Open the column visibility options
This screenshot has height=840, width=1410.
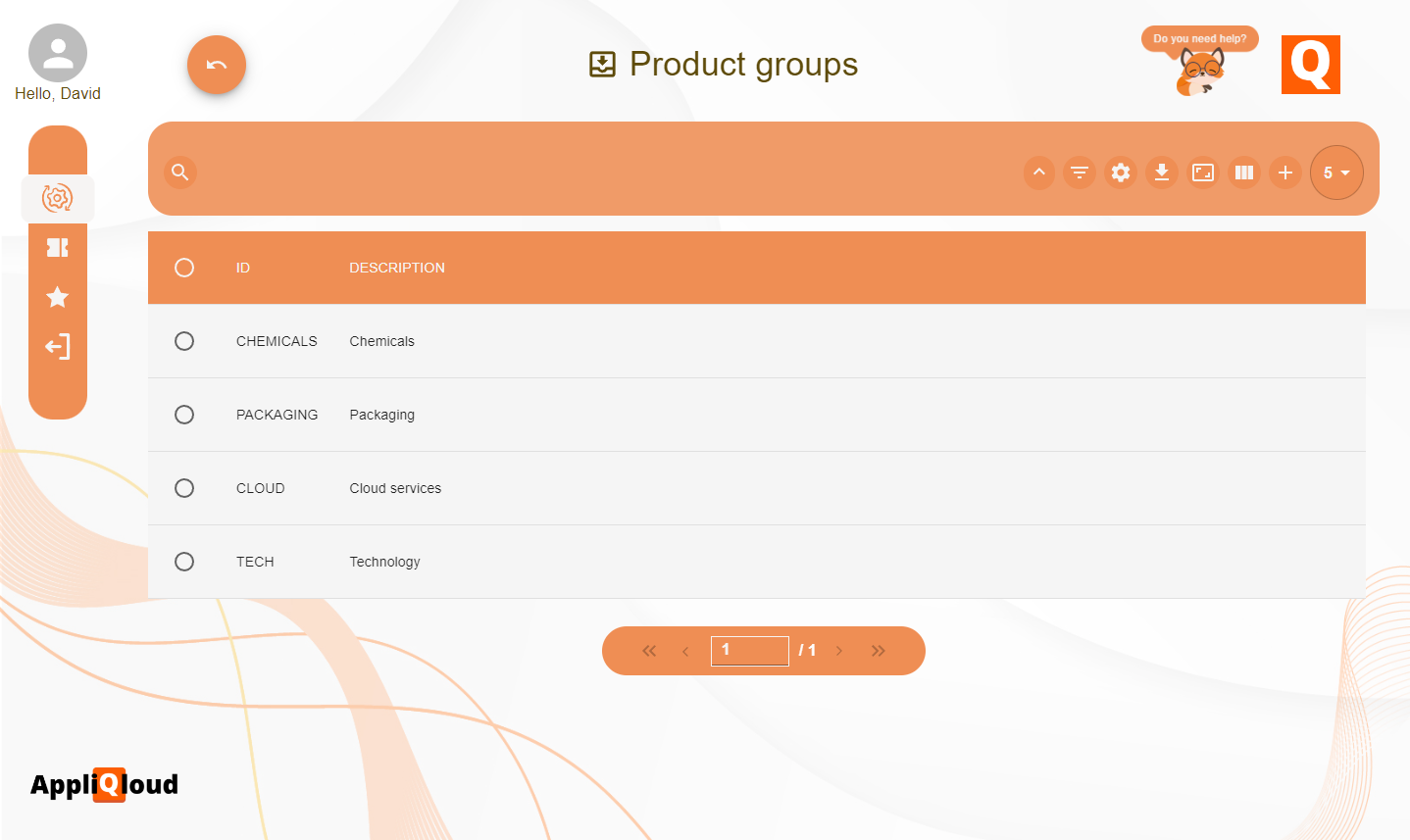pyautogui.click(x=1244, y=173)
